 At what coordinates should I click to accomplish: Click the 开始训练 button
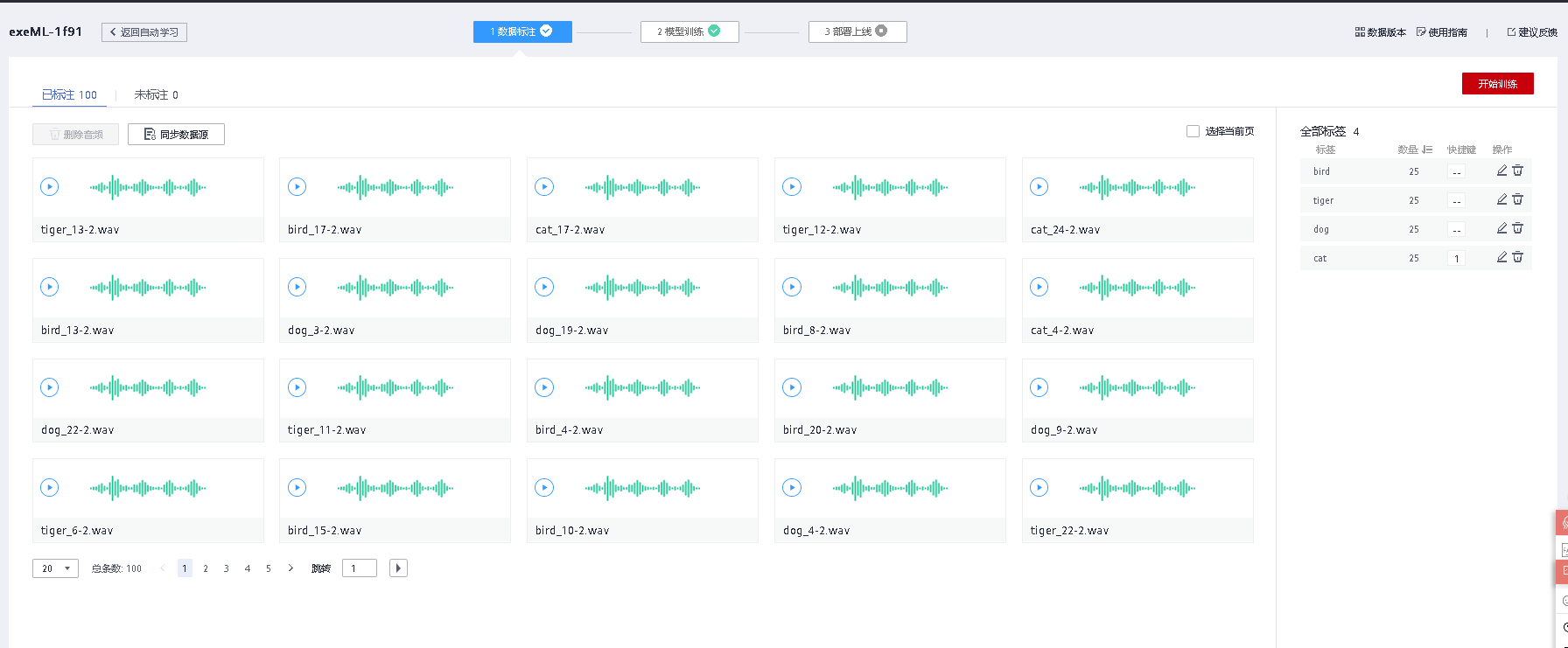tap(1497, 84)
